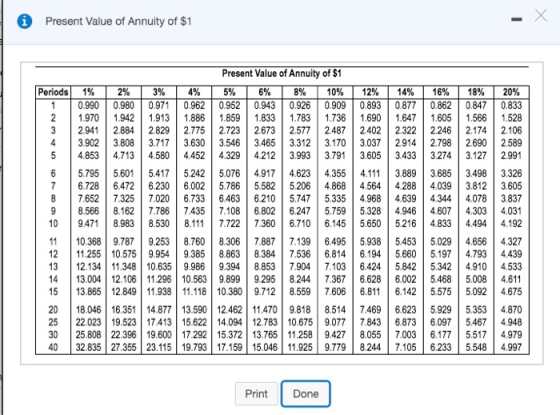The image size is (560, 415).
Task: Click value 5.575 in the 16% column
Action: [441, 292]
